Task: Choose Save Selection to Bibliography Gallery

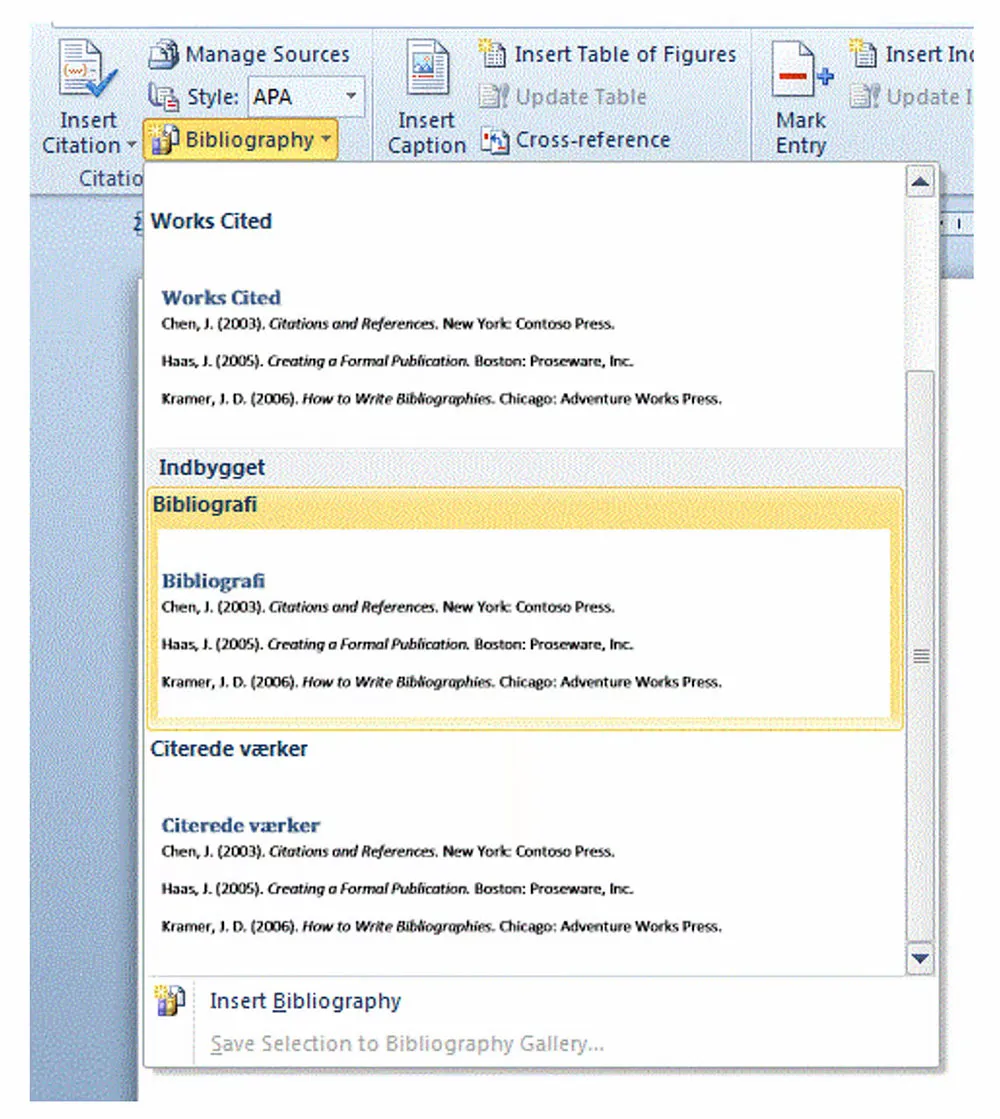Action: 541,1044
